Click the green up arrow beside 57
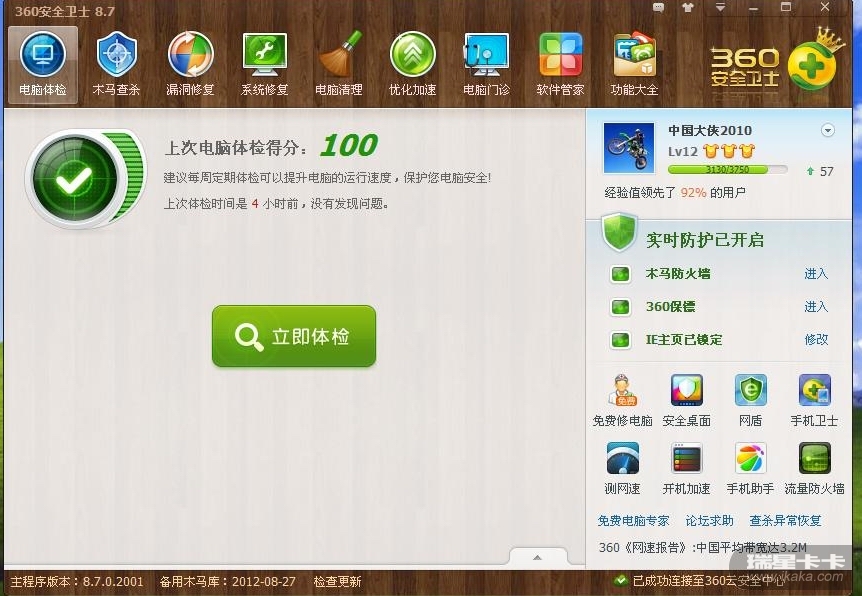The height and width of the screenshot is (596, 862). 810,172
